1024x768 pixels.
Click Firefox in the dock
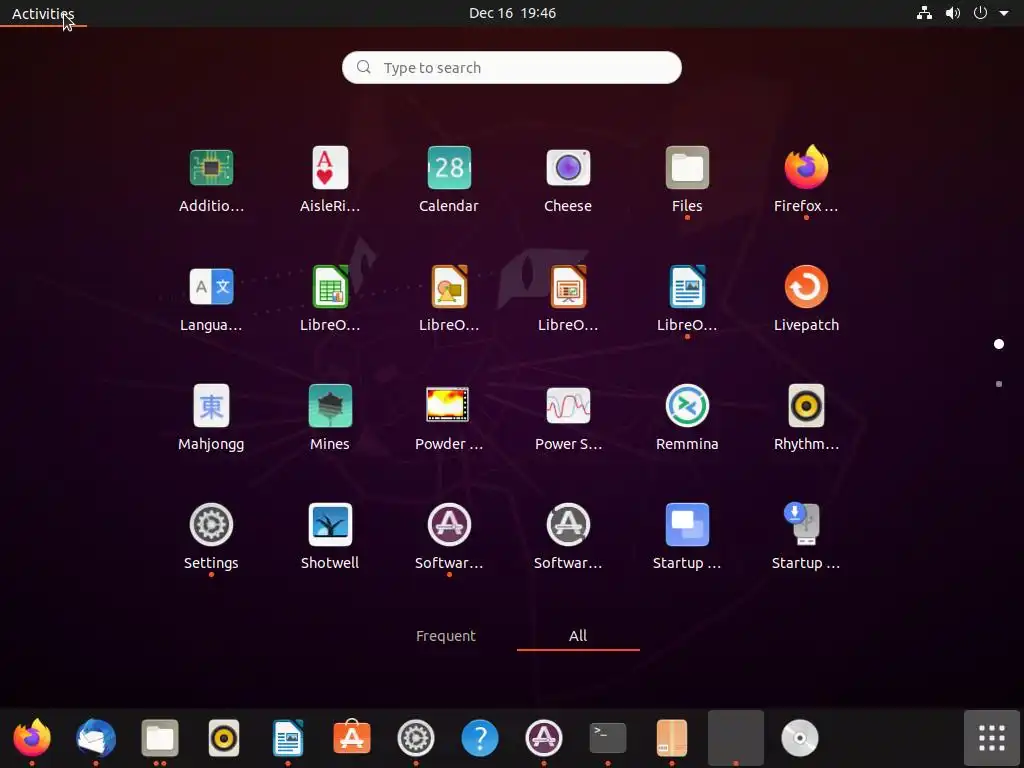coord(32,738)
